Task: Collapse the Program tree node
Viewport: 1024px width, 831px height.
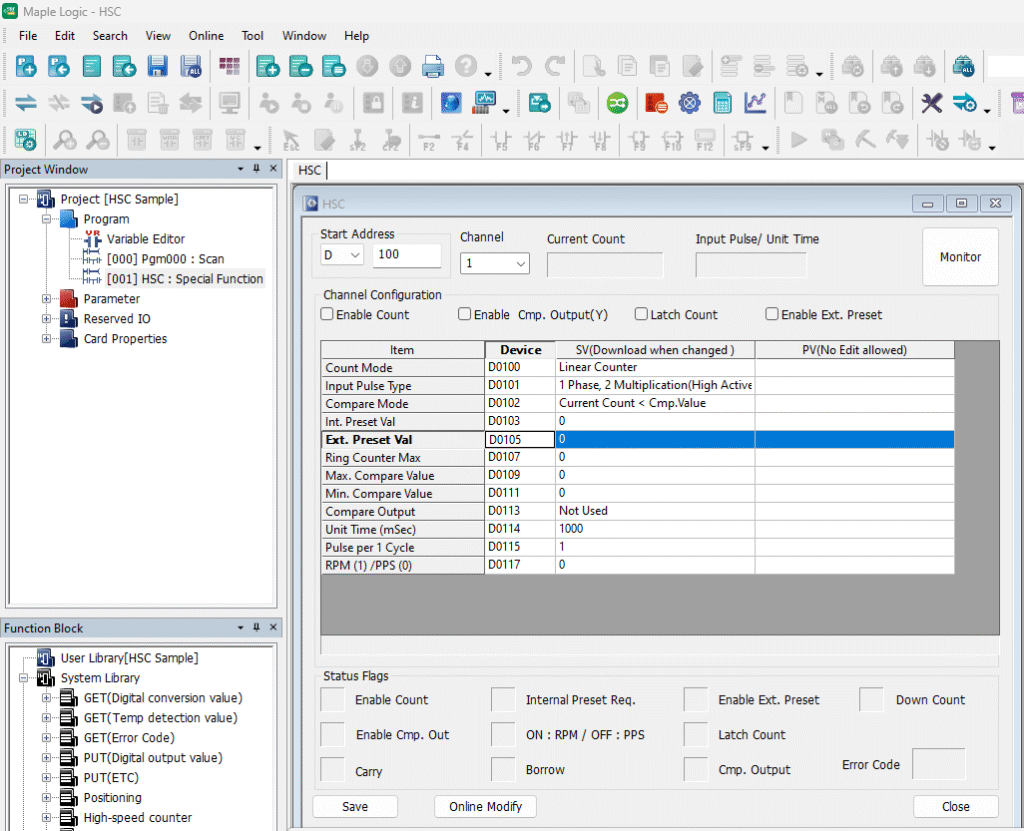Action: click(46, 219)
